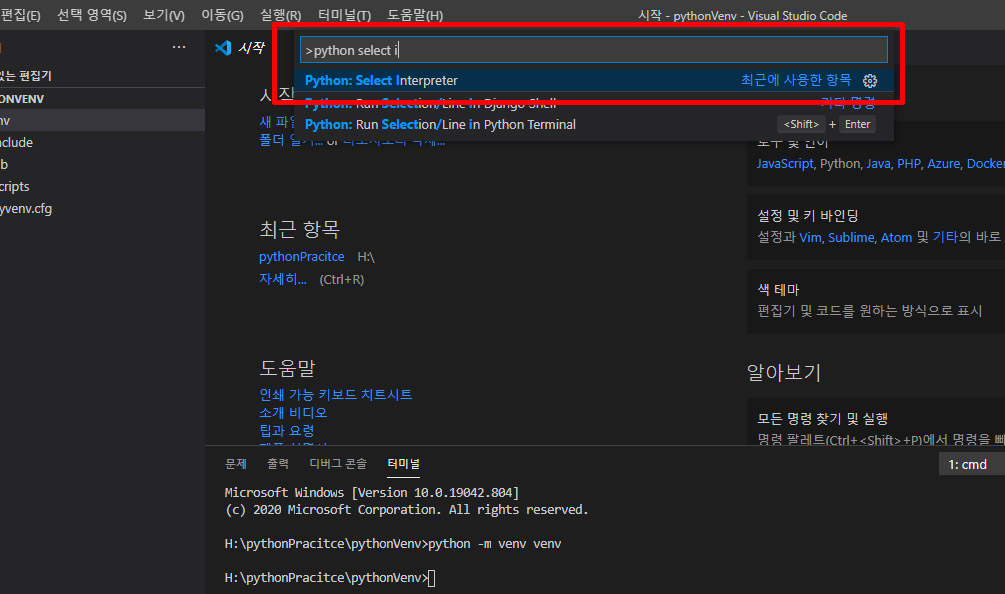Click the PHP language link
This screenshot has height=594, width=1005.
[x=909, y=163]
